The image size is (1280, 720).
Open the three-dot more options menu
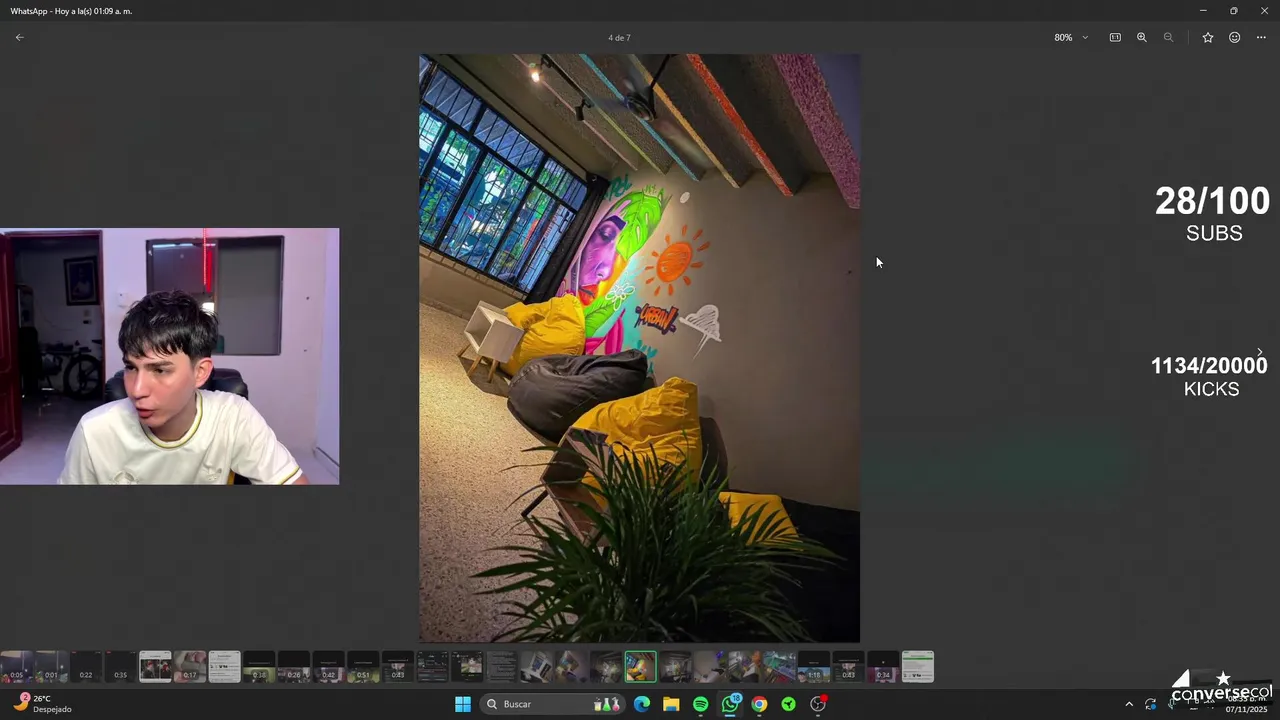pyautogui.click(x=1261, y=37)
